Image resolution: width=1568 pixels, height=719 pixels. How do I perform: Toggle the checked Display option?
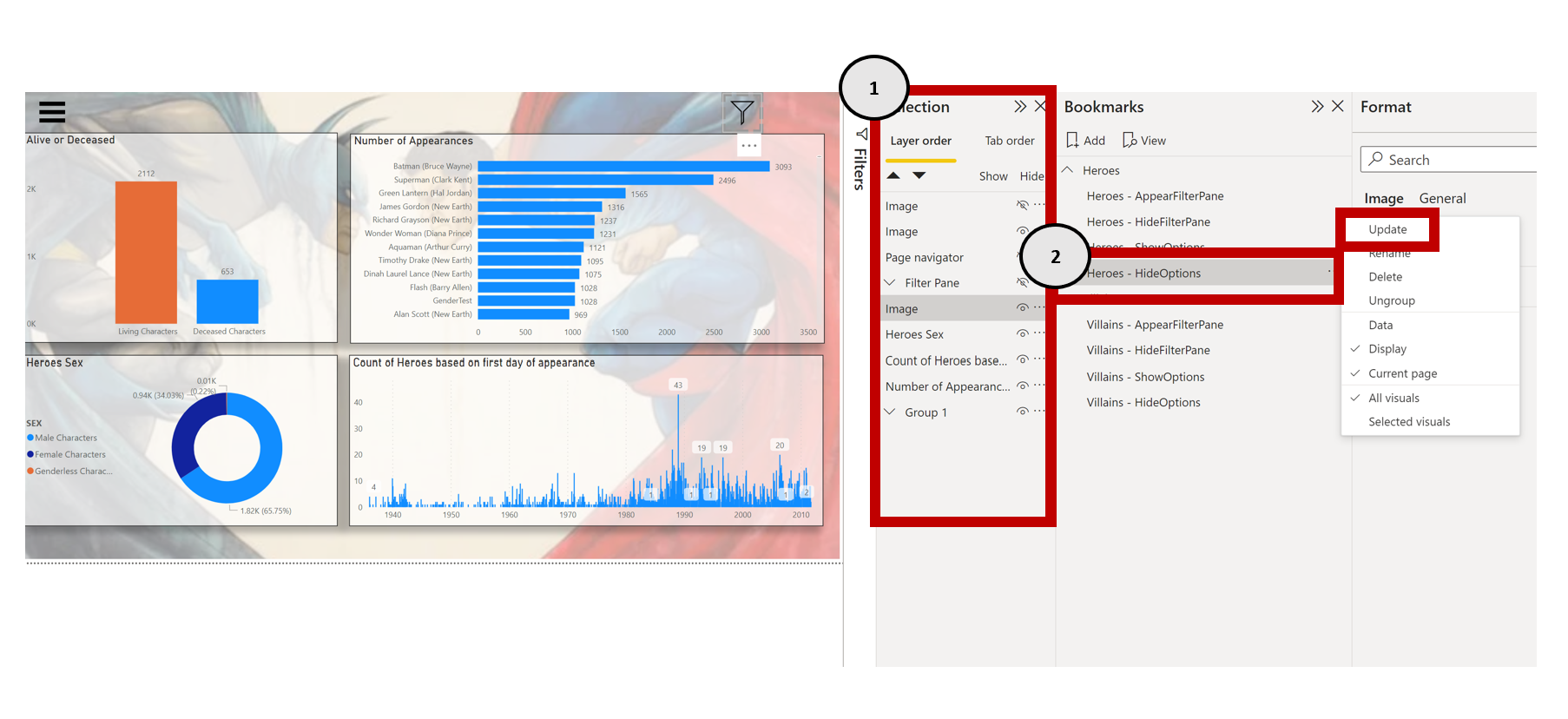[x=1387, y=349]
